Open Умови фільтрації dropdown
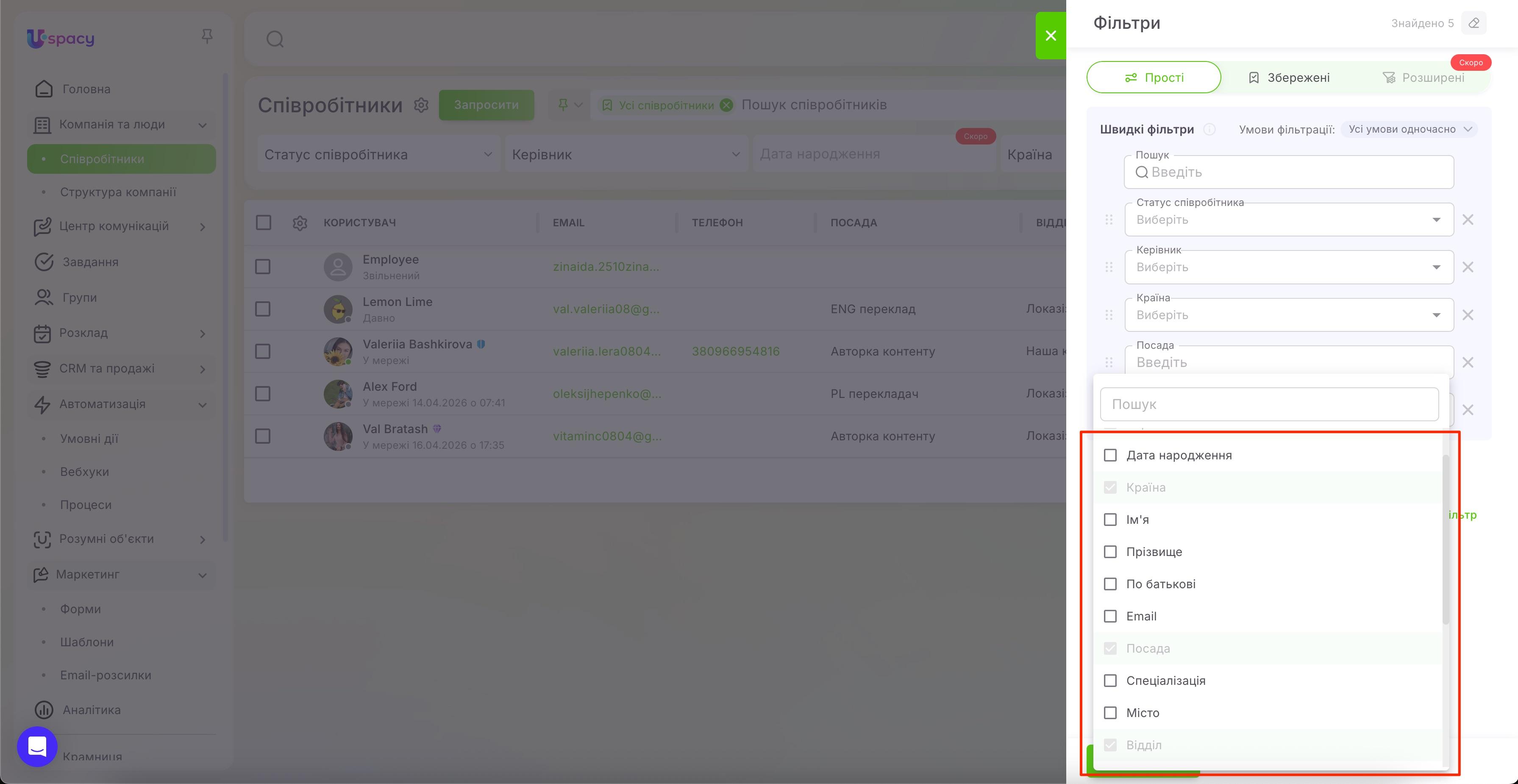Image resolution: width=1518 pixels, height=784 pixels. 1410,129
